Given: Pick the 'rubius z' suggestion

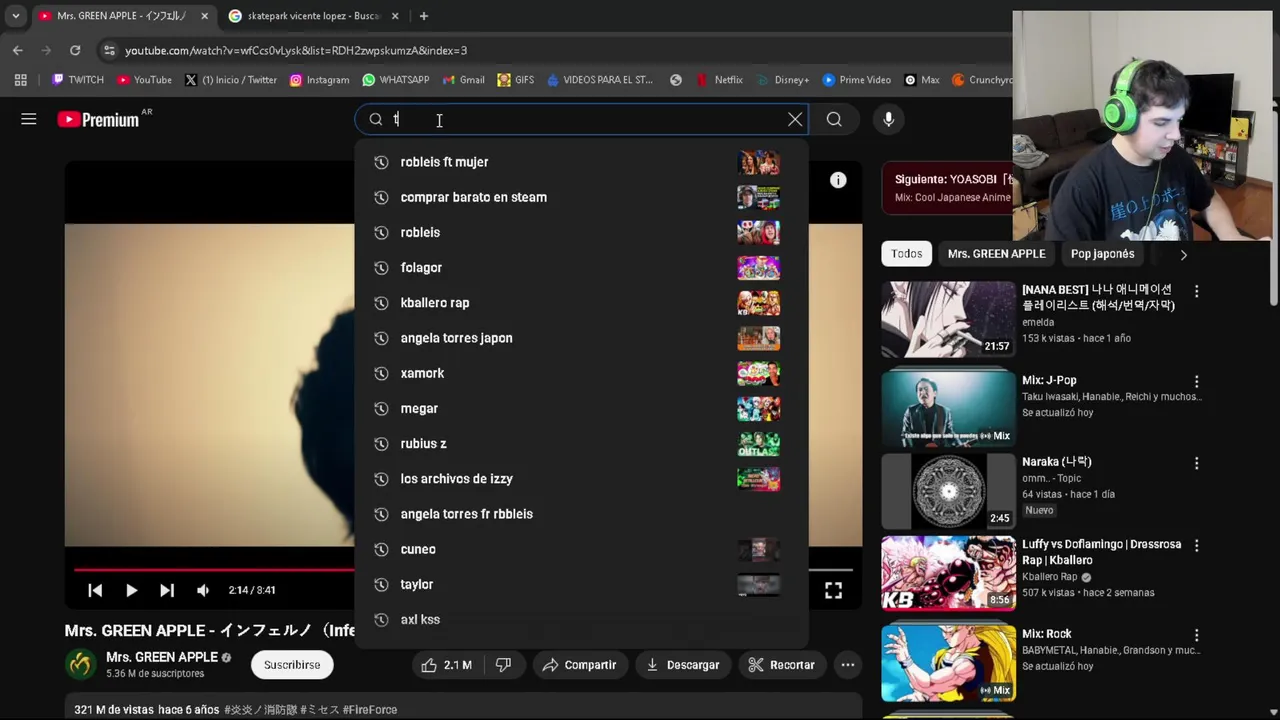Looking at the screenshot, I should [581, 443].
